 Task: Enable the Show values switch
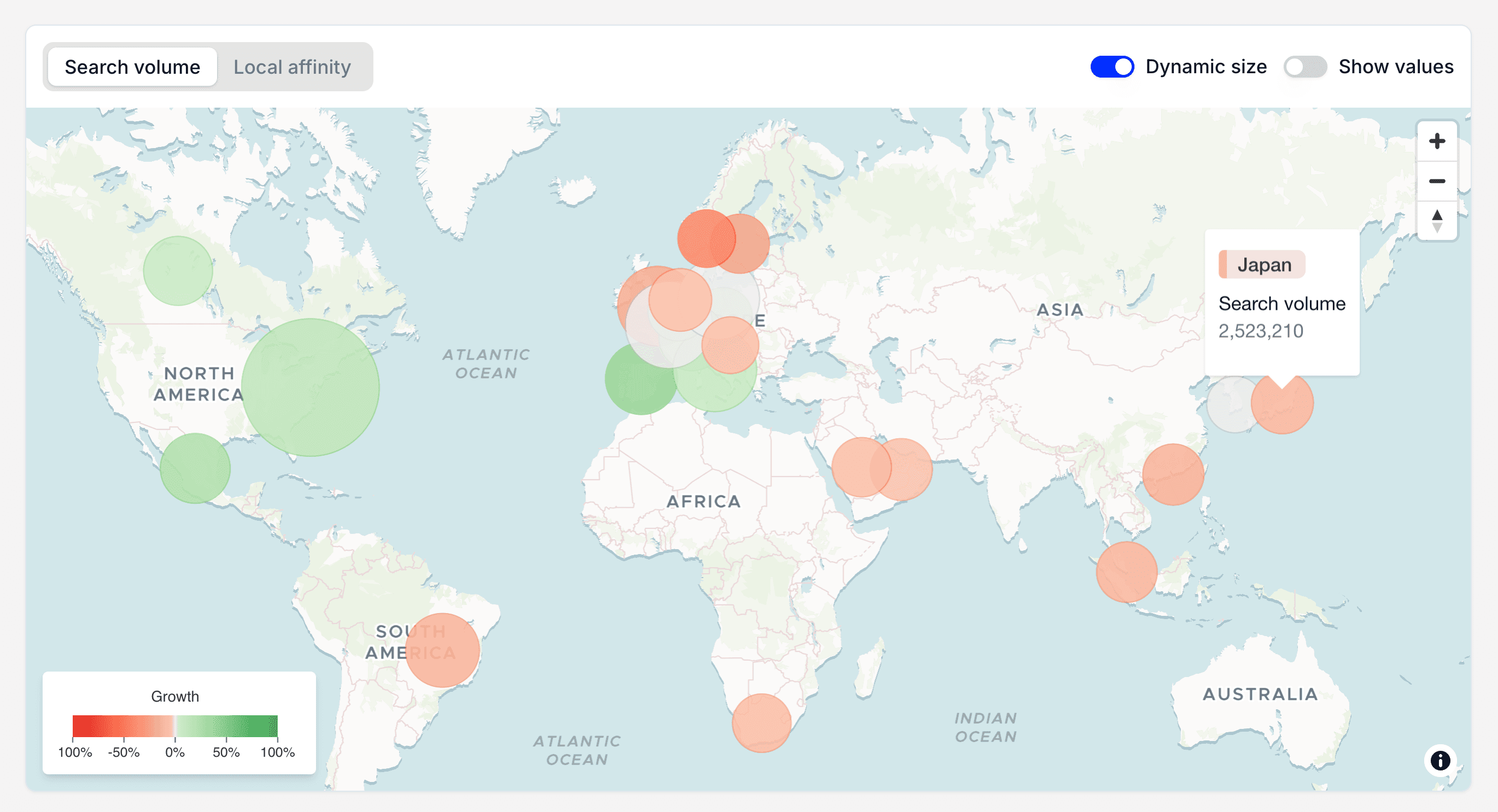coord(1305,67)
